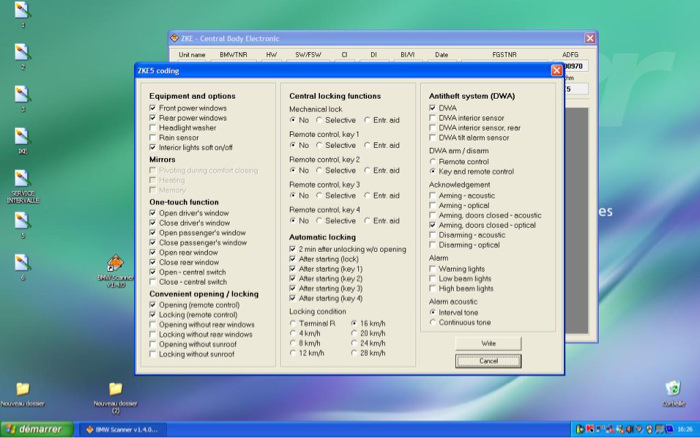
Task: Select Terminal R locking condition
Action: tap(293, 323)
